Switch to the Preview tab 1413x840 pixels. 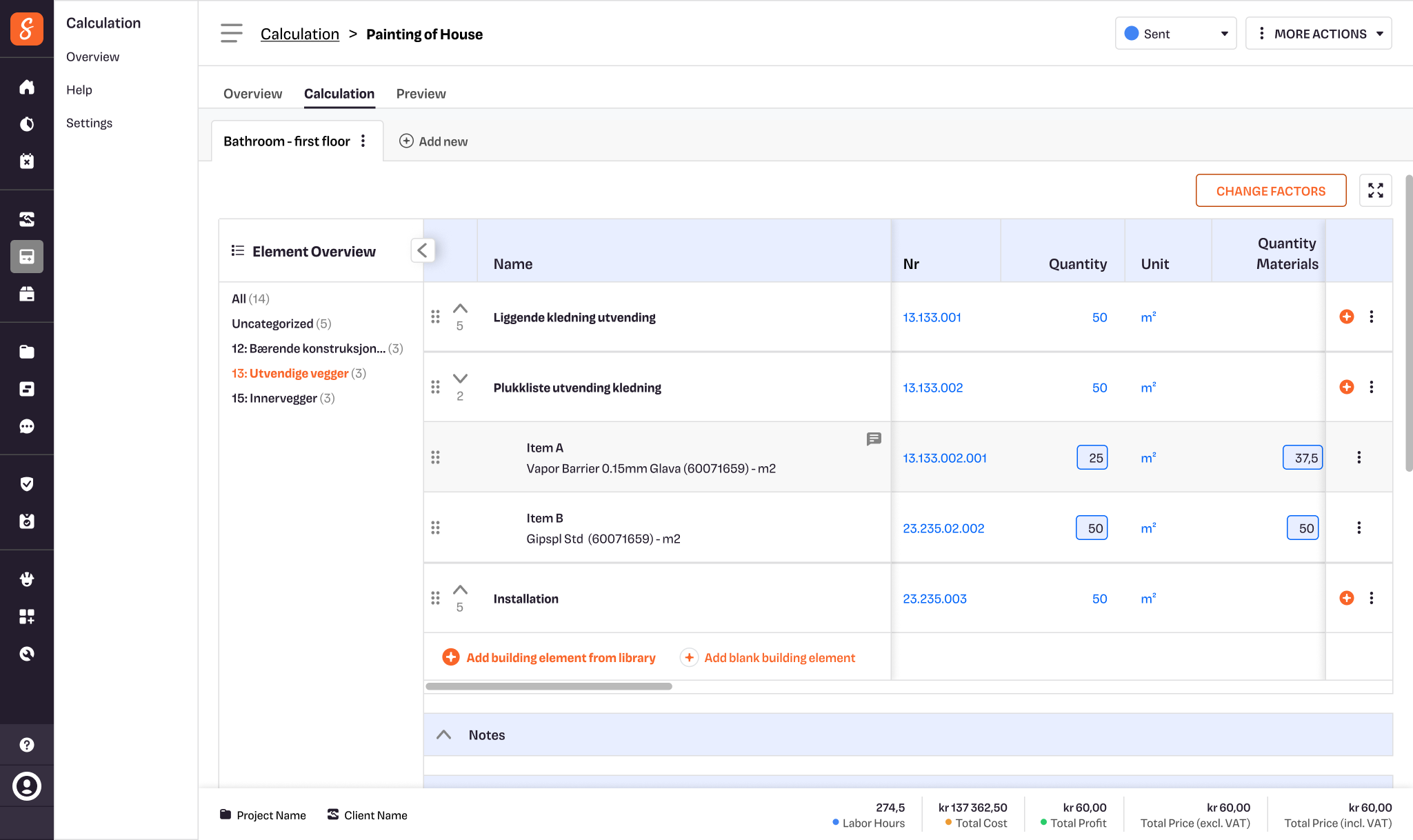point(421,93)
